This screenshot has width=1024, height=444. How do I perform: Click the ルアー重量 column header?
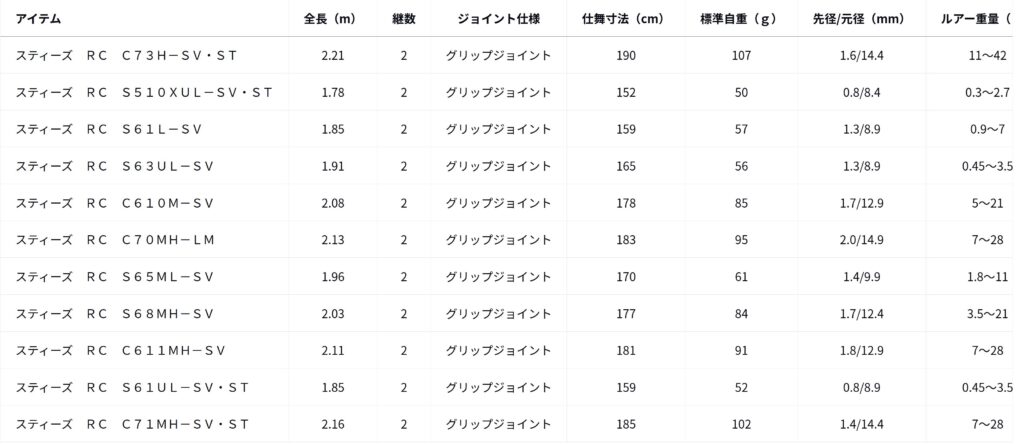click(977, 19)
